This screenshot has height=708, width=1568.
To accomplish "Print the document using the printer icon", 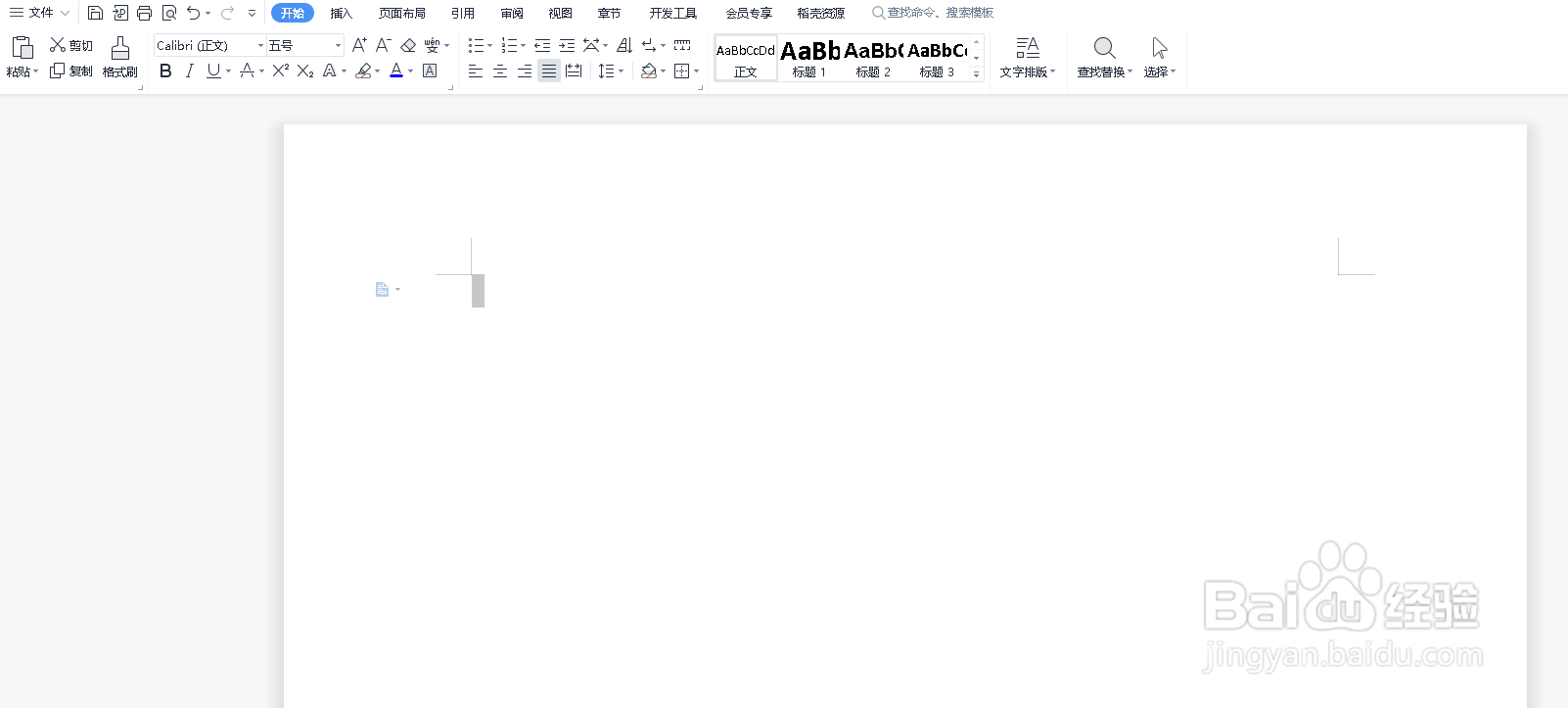I will point(145,13).
